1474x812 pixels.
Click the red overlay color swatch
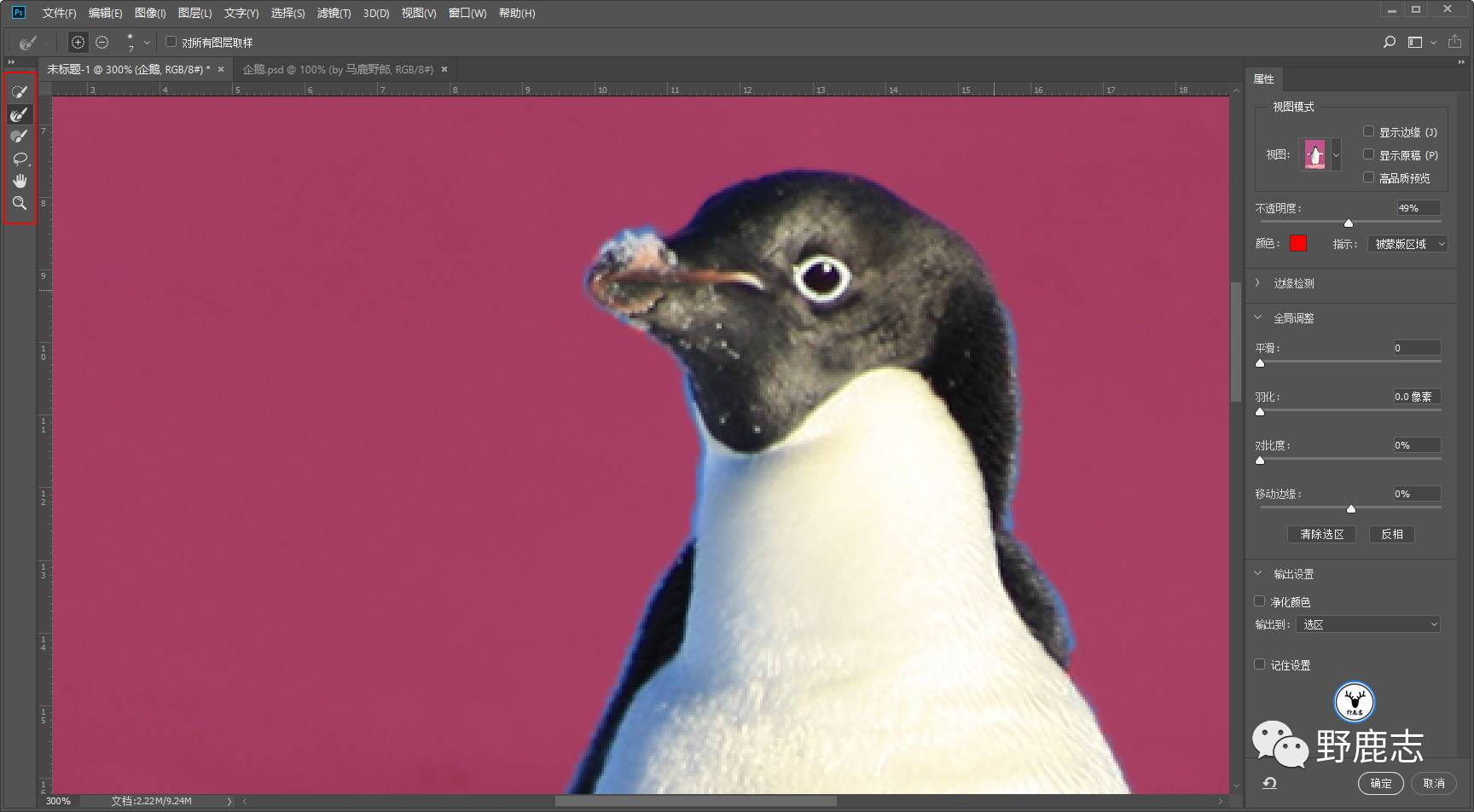1297,244
